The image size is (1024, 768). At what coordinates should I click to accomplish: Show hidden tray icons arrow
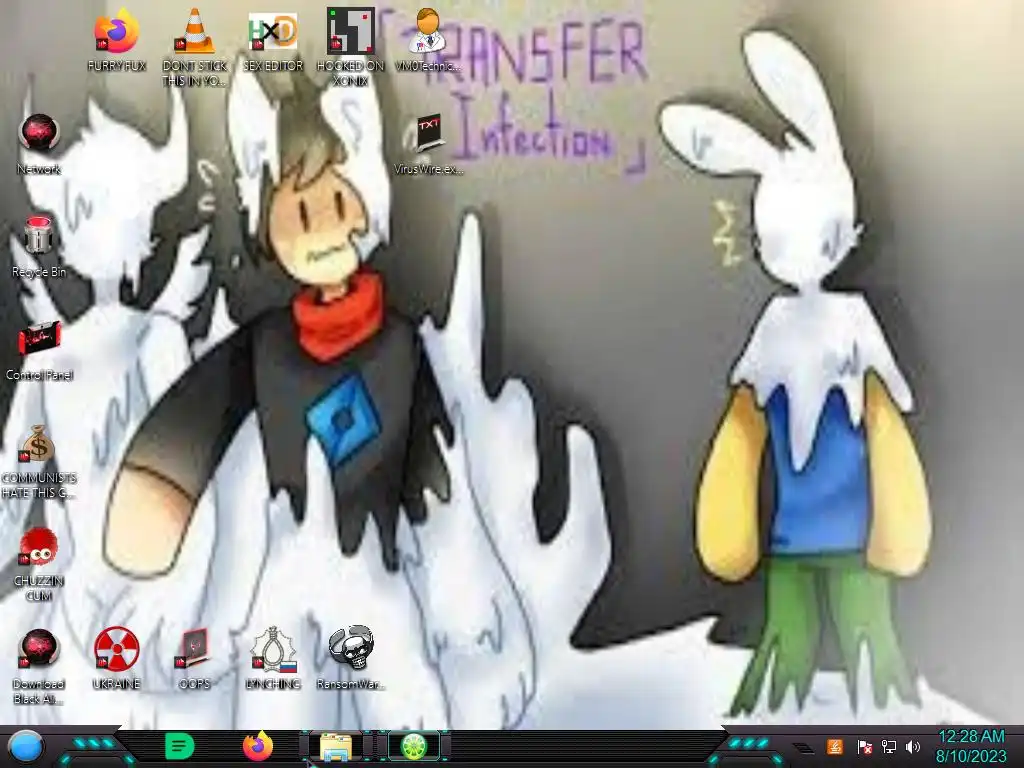tap(805, 748)
